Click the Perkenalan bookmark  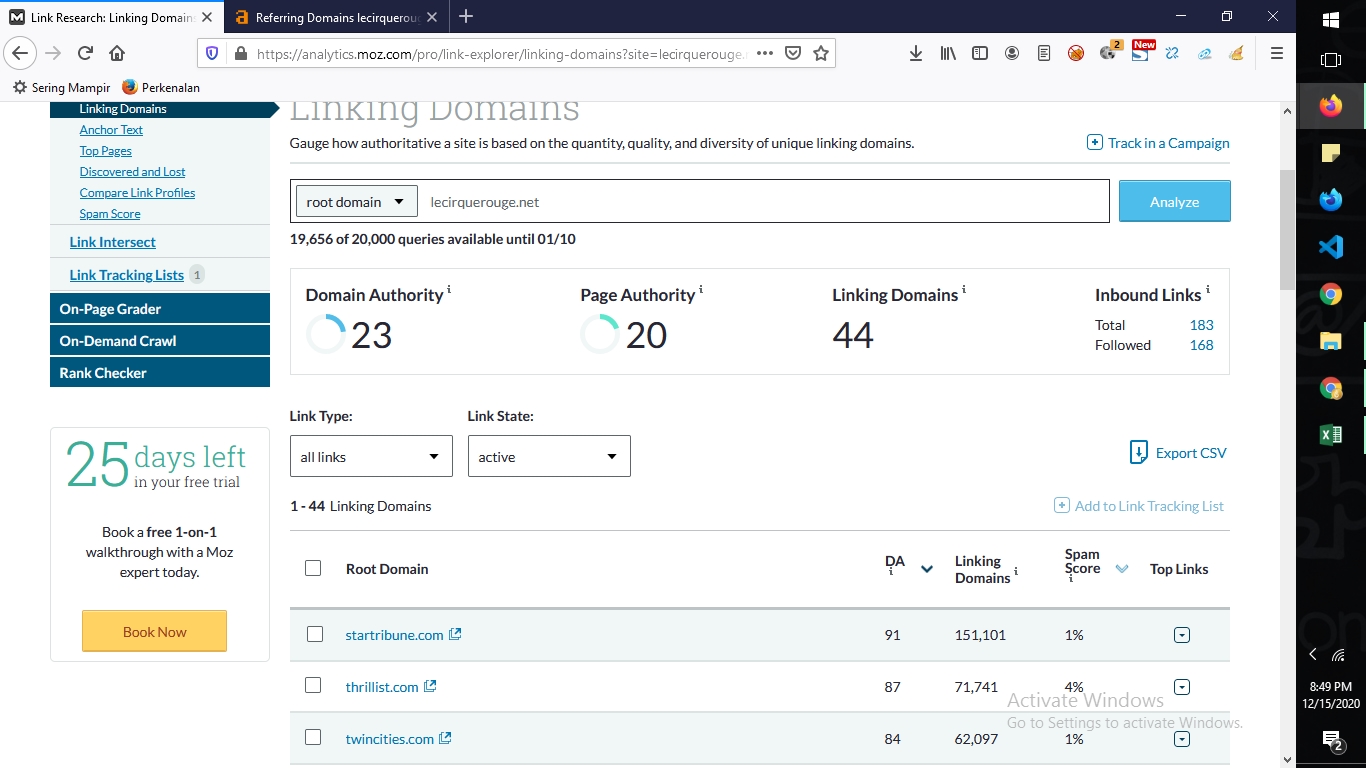coord(161,87)
